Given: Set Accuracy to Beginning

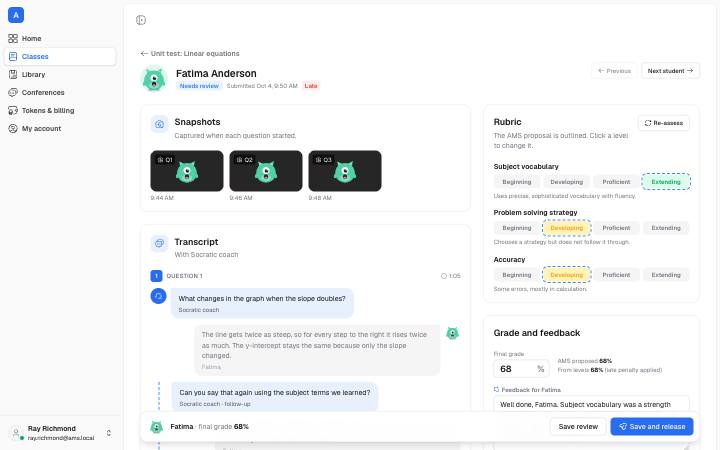Looking at the screenshot, I should click(517, 275).
